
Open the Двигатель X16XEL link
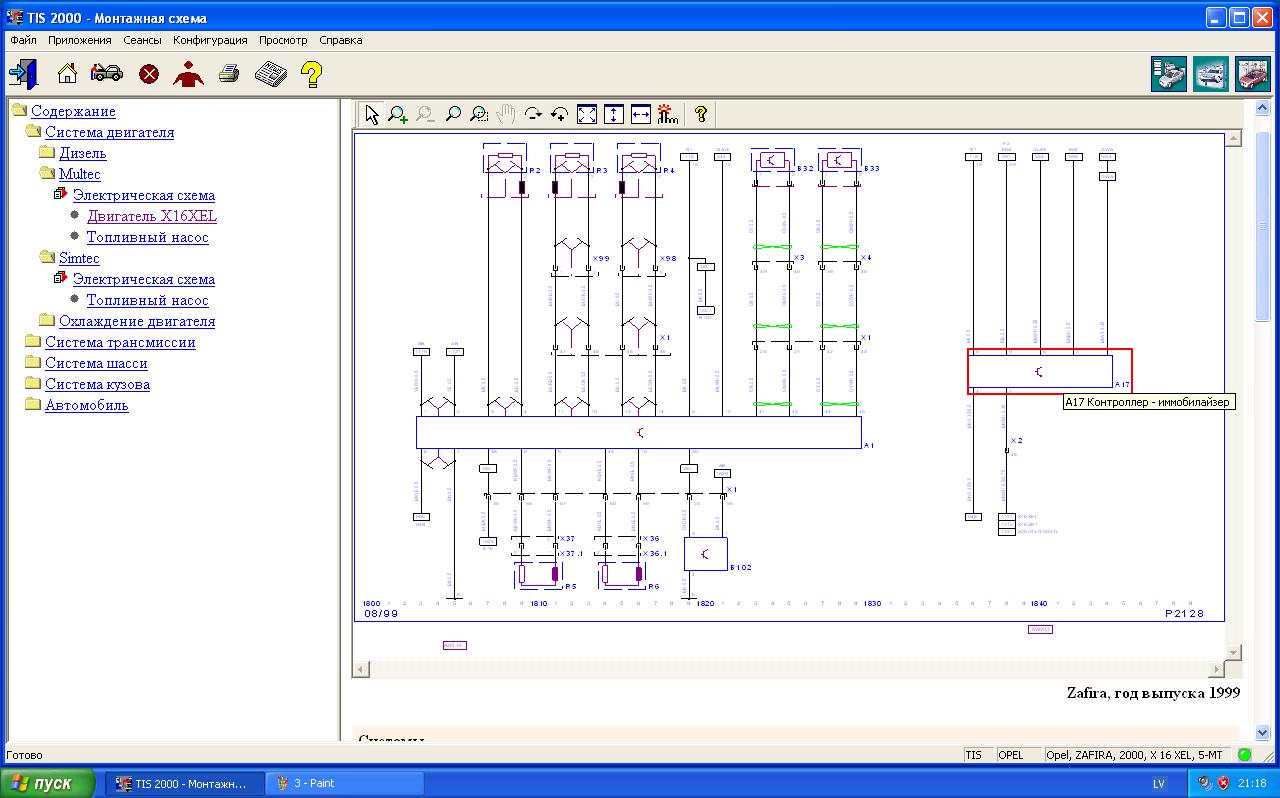(x=151, y=216)
